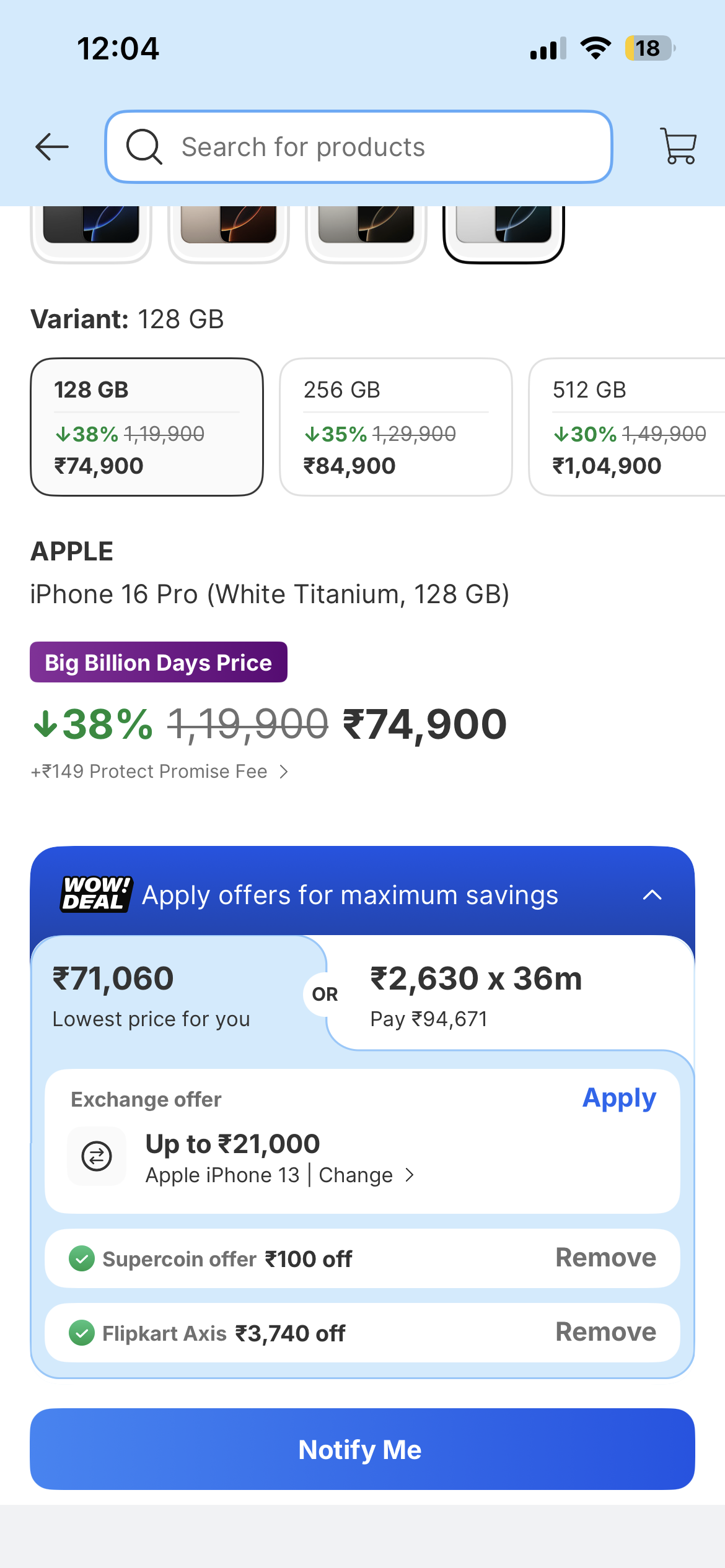Focus the Search for products field
The width and height of the screenshot is (725, 1568).
[x=359, y=147]
